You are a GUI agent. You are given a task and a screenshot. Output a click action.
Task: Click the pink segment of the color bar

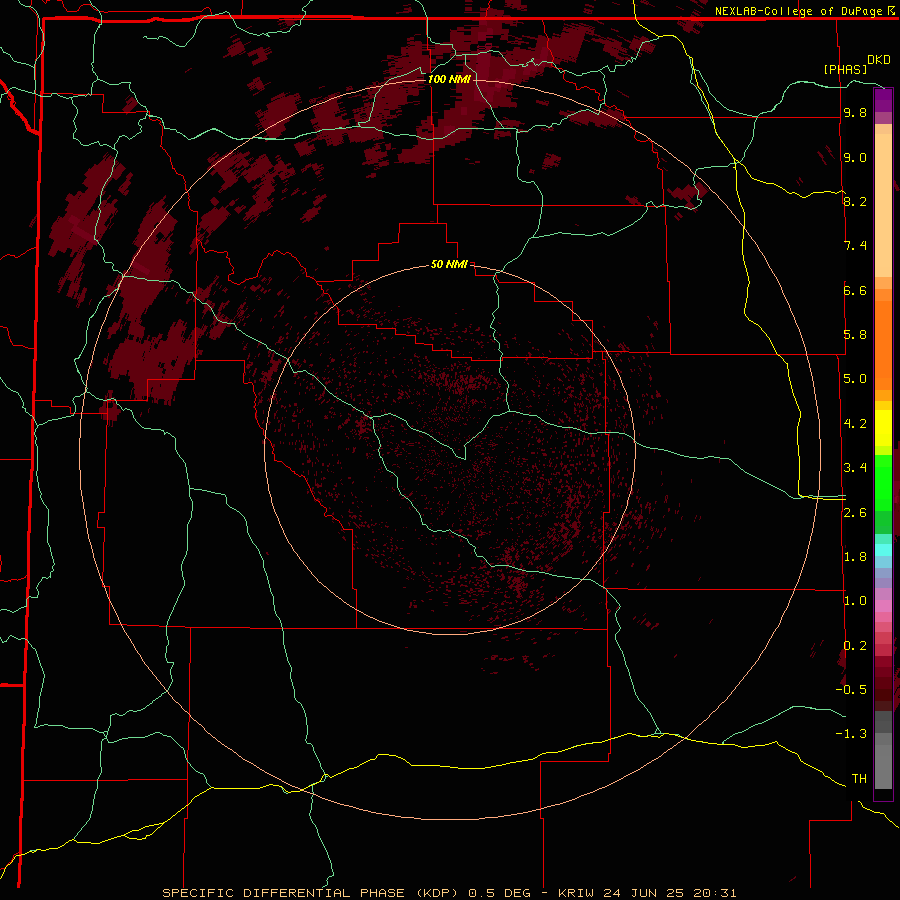(883, 606)
